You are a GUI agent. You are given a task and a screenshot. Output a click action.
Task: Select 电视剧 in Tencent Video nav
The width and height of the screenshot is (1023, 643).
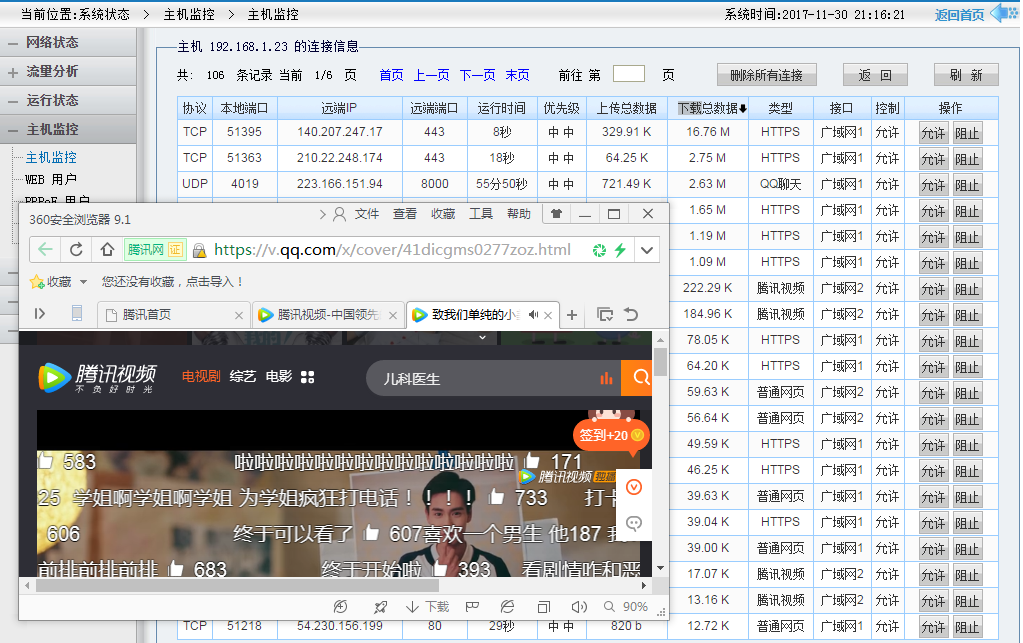[x=201, y=376]
